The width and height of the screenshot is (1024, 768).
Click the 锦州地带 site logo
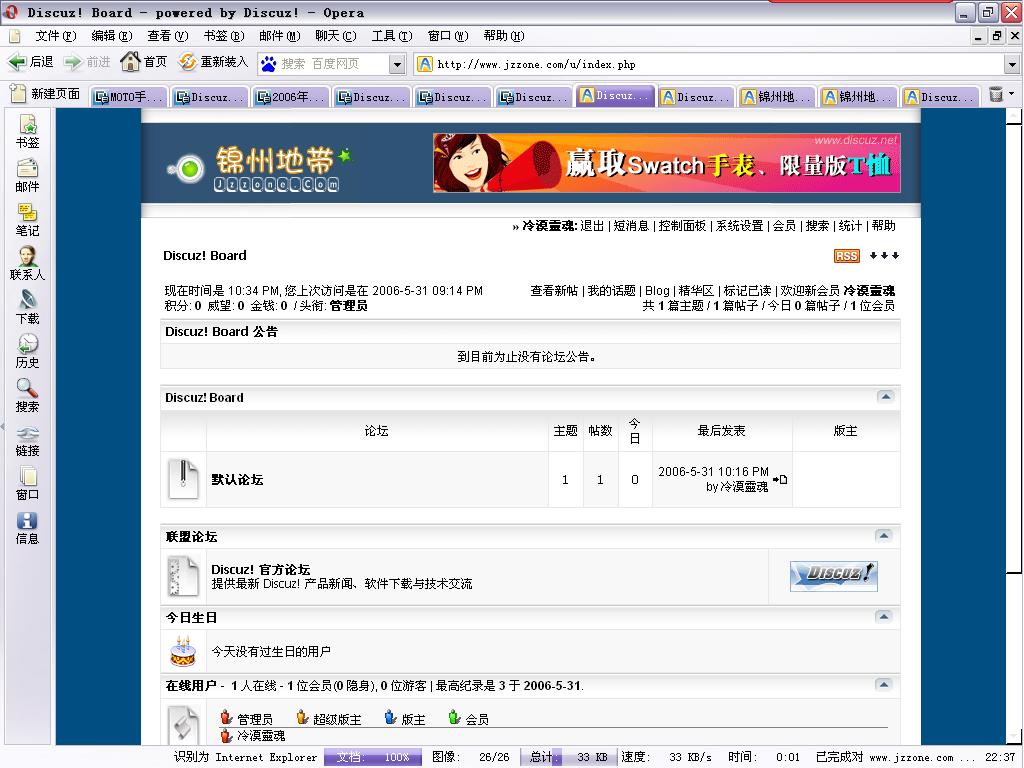(259, 168)
